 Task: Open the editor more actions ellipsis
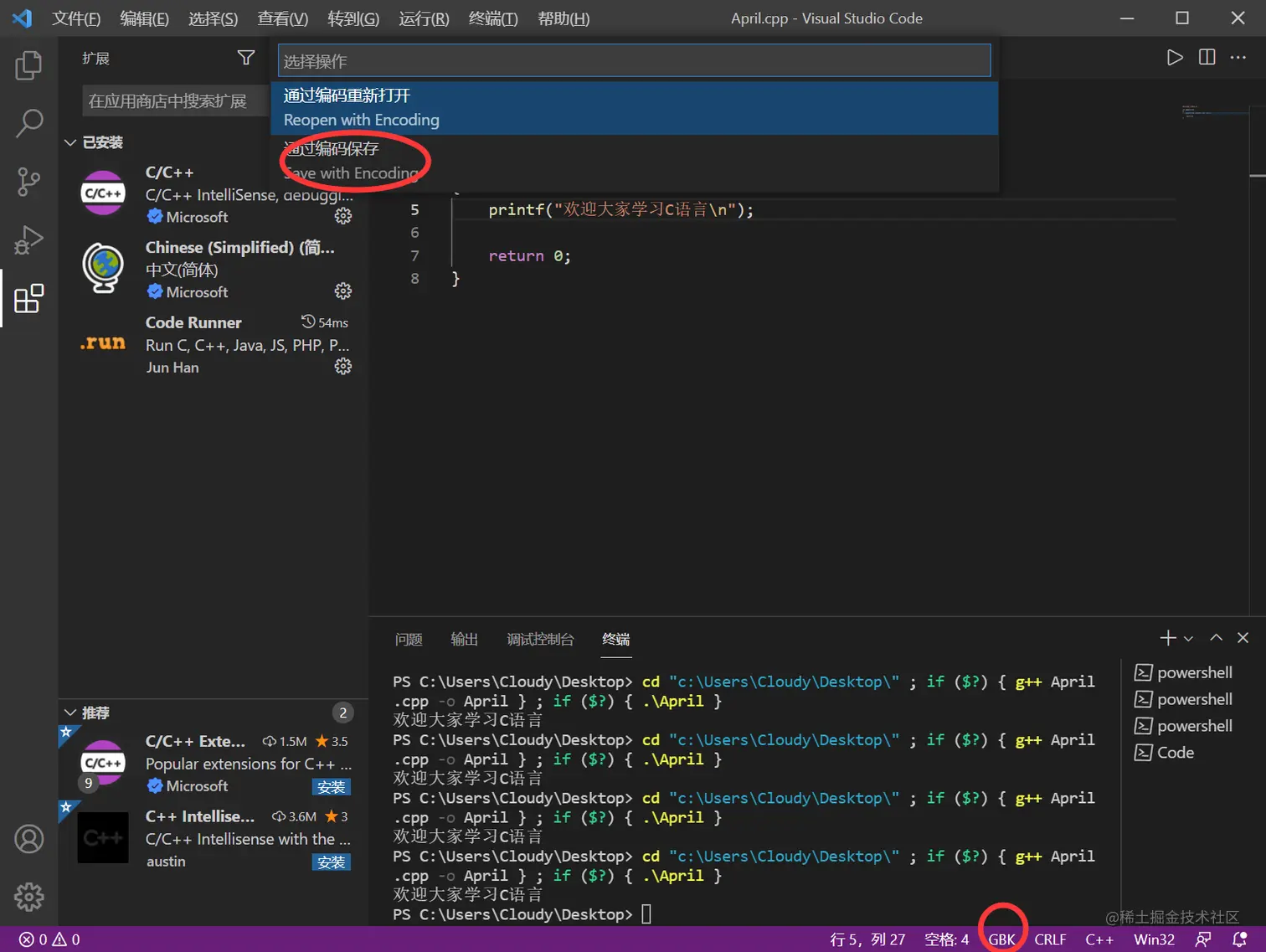click(1238, 57)
